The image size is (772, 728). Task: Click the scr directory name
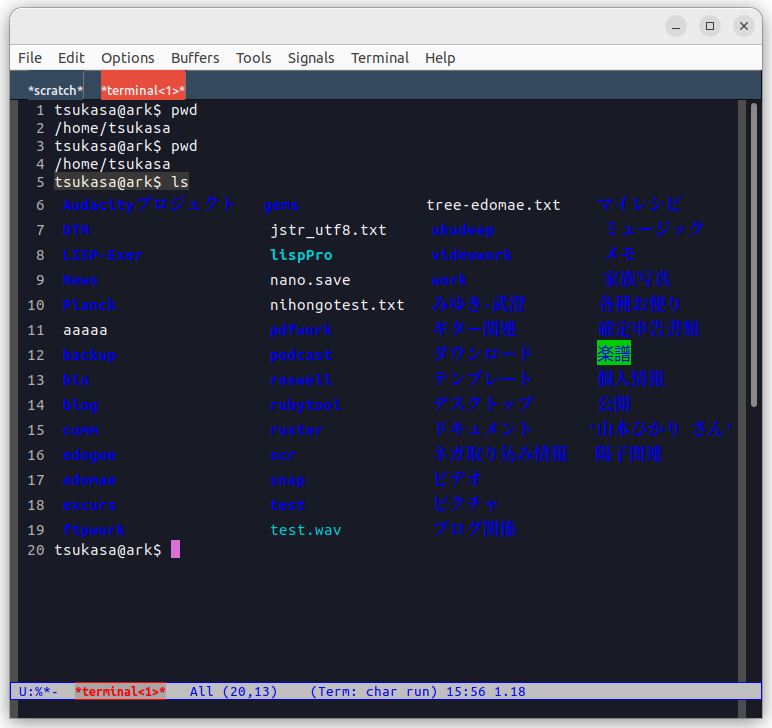[283, 455]
